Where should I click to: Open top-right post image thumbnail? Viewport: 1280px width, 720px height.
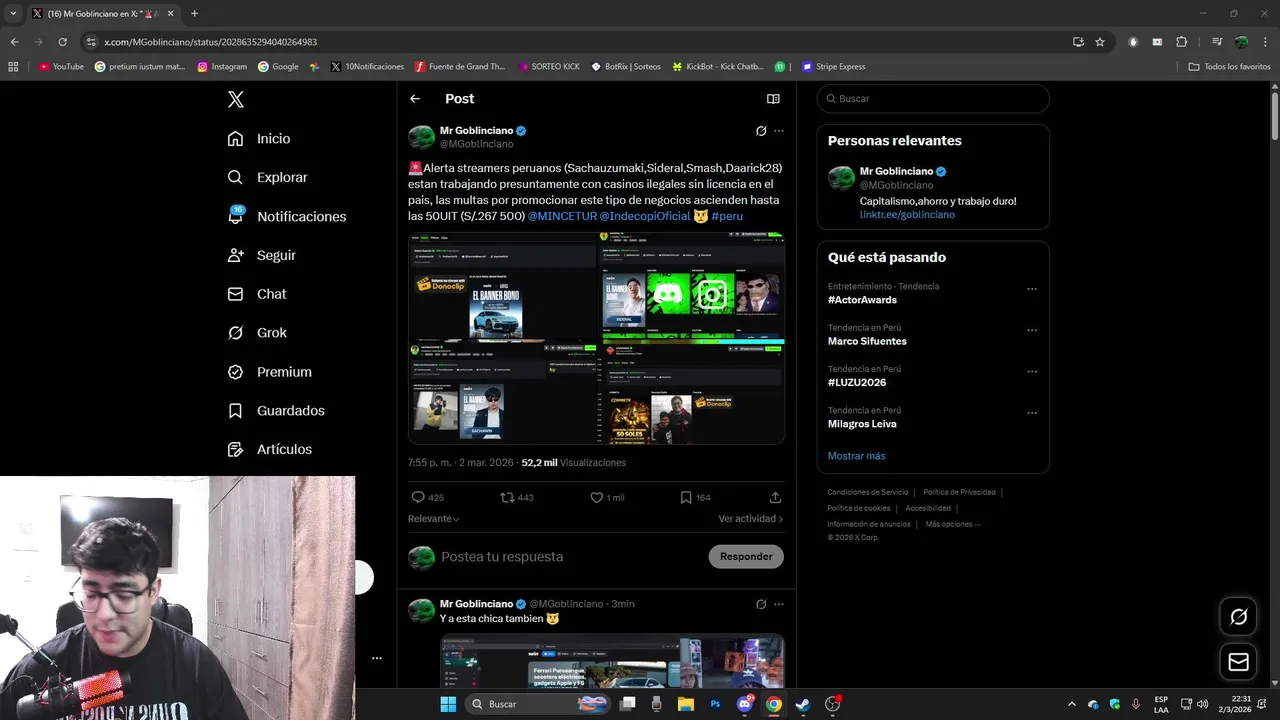692,285
